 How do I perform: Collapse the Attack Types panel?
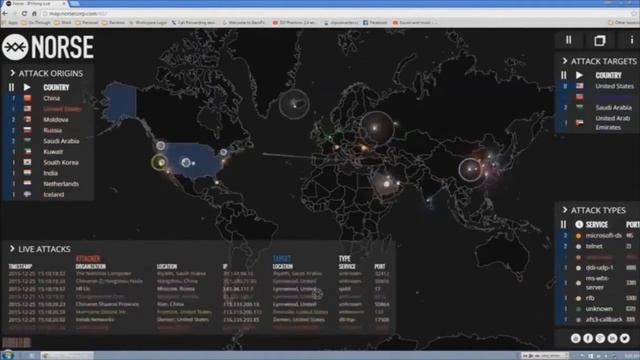[565, 210]
